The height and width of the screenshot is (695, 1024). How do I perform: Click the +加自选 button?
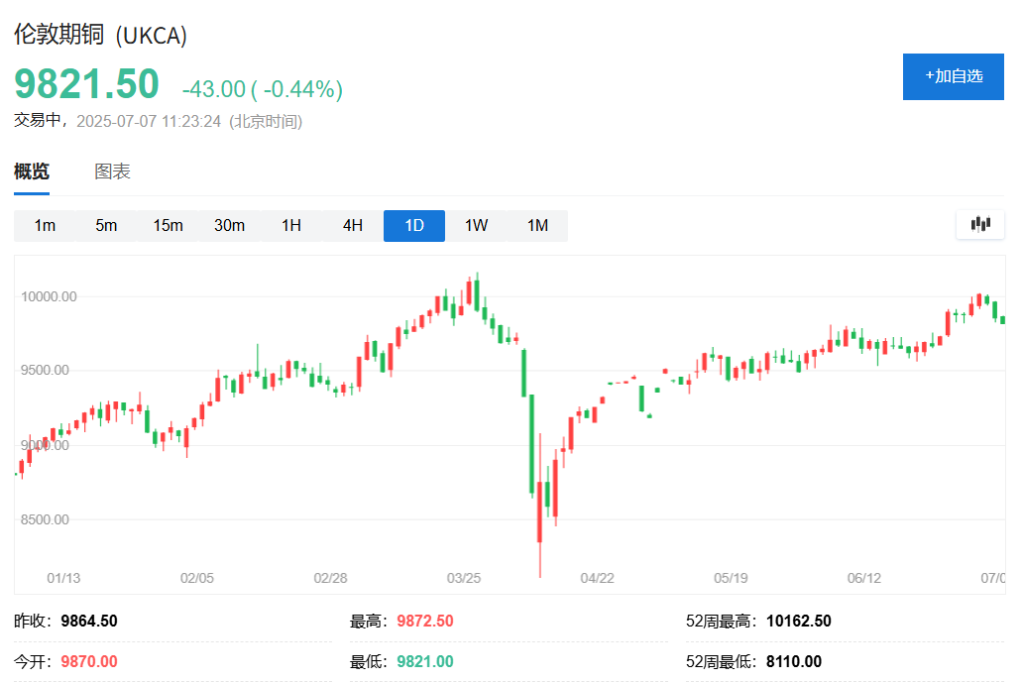[953, 77]
